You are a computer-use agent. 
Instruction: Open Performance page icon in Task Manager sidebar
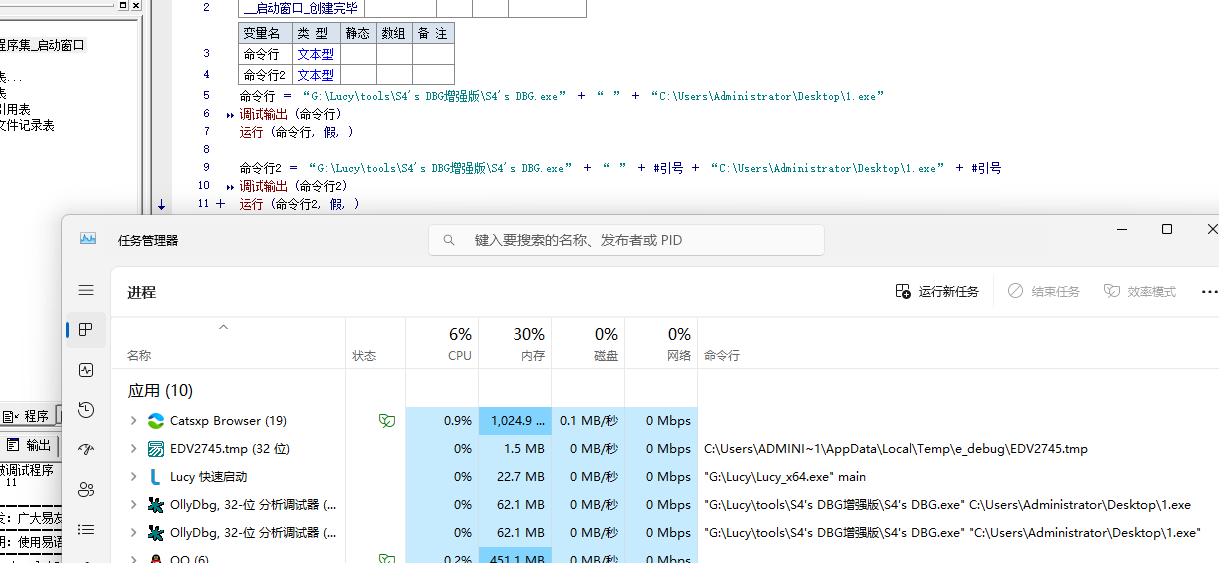point(86,370)
